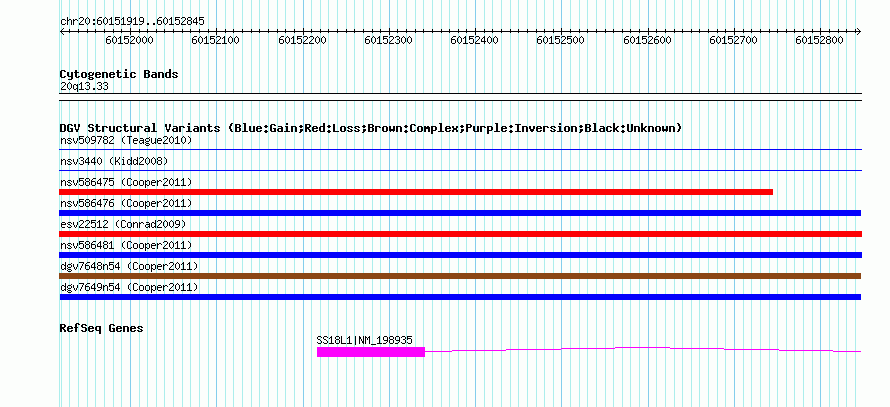Click the red bar below esv22512

(x=460, y=234)
